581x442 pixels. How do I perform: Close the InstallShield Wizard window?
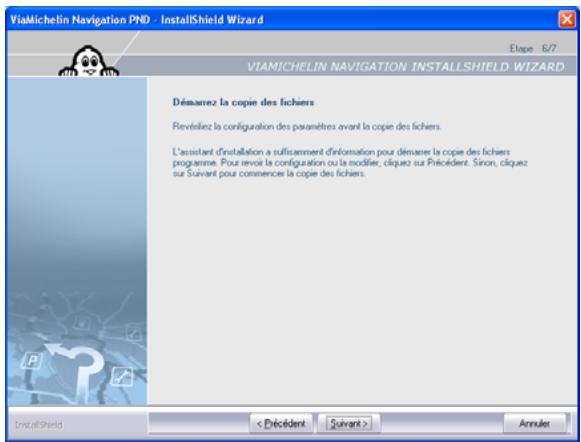point(567,19)
